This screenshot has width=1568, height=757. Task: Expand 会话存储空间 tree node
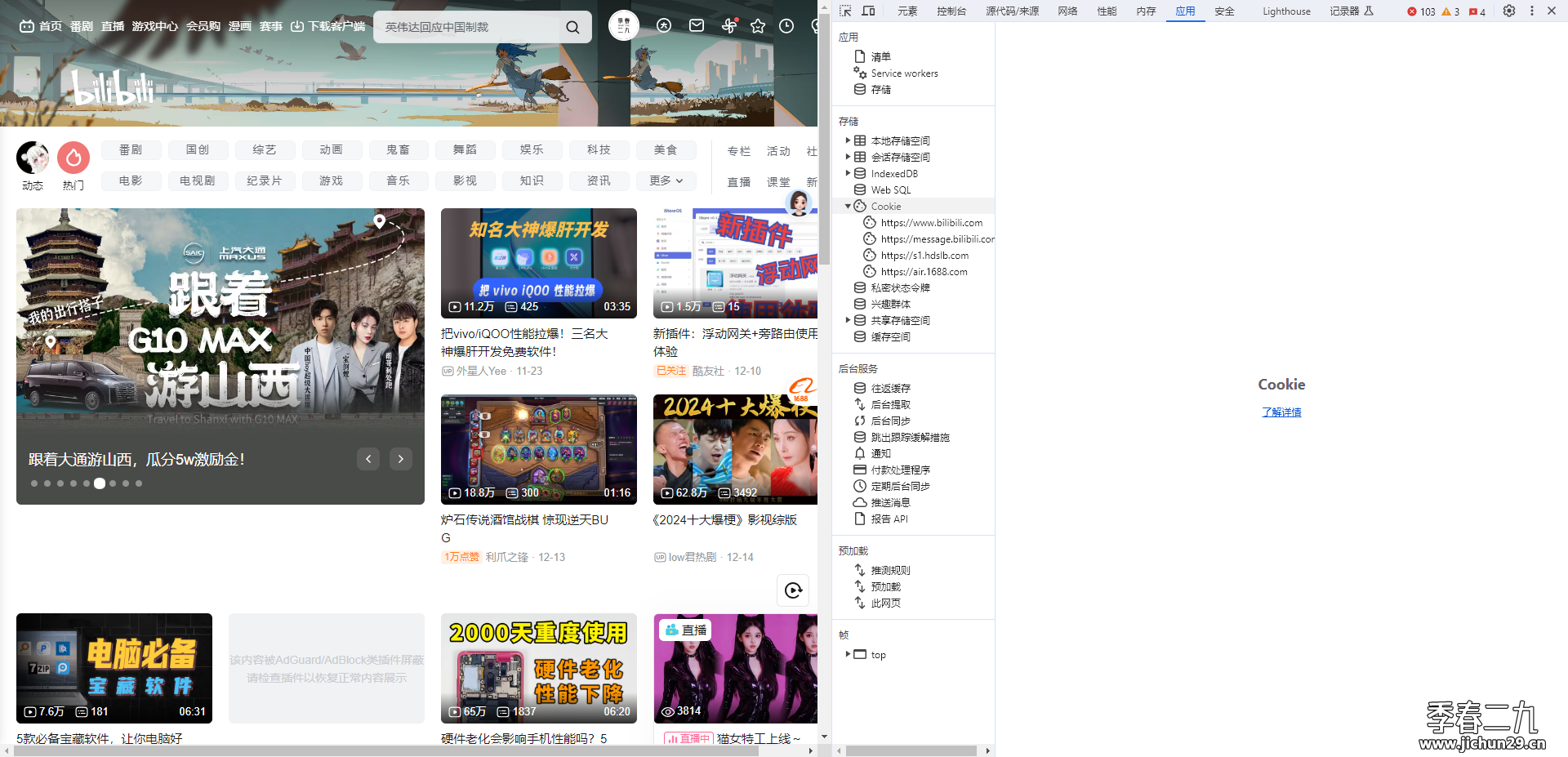[x=848, y=157]
